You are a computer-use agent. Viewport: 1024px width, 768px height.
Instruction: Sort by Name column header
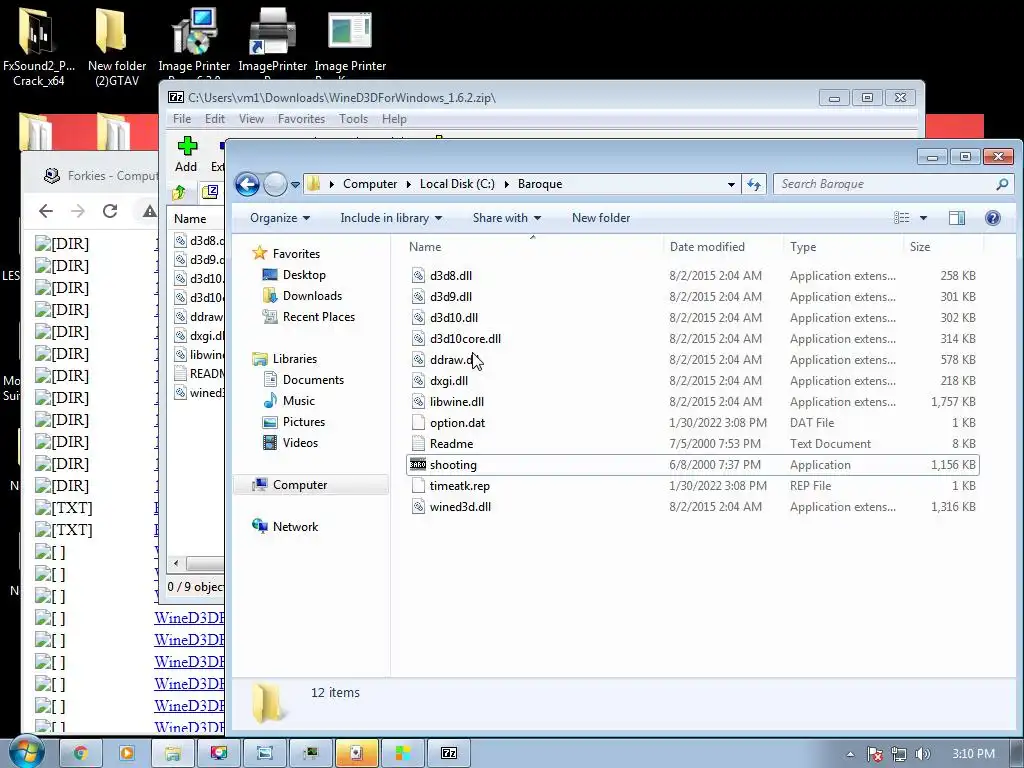click(533, 247)
